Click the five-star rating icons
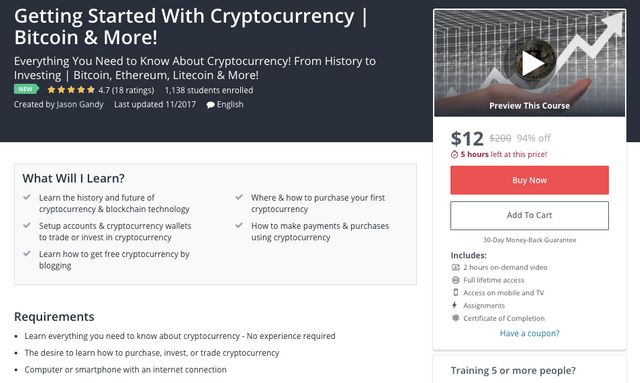Viewport: 640px width, 383px height. 71,90
